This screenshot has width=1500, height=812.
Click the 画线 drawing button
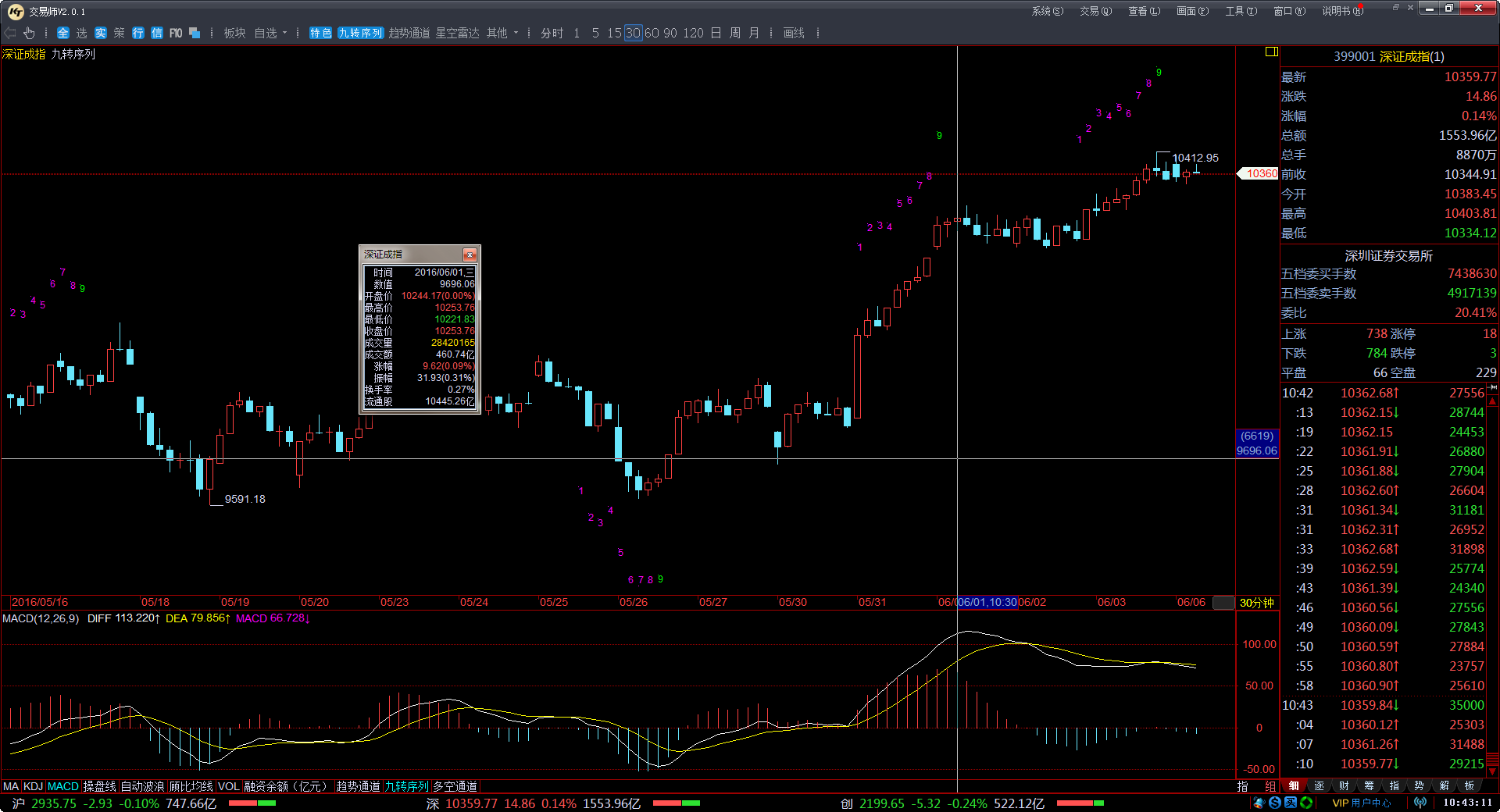pyautogui.click(x=794, y=33)
